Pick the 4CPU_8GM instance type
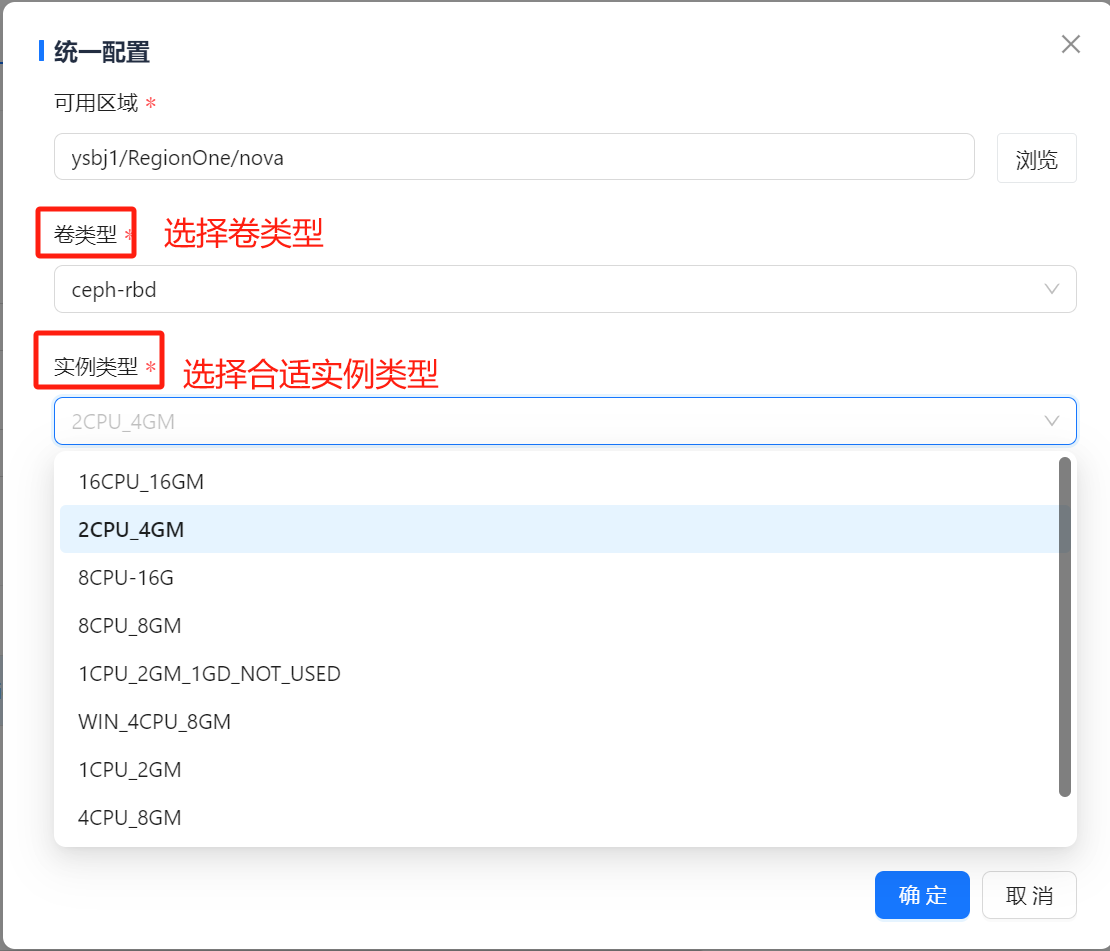The image size is (1110, 951). point(130,818)
